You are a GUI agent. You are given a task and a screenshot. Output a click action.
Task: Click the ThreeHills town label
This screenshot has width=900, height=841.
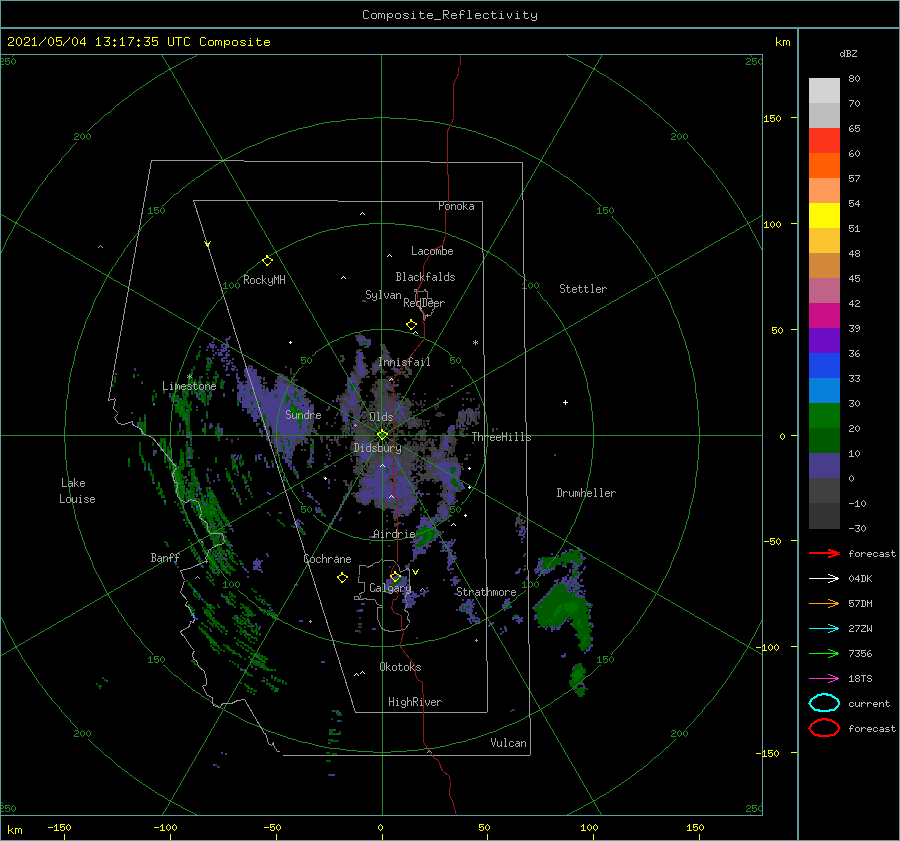(502, 437)
